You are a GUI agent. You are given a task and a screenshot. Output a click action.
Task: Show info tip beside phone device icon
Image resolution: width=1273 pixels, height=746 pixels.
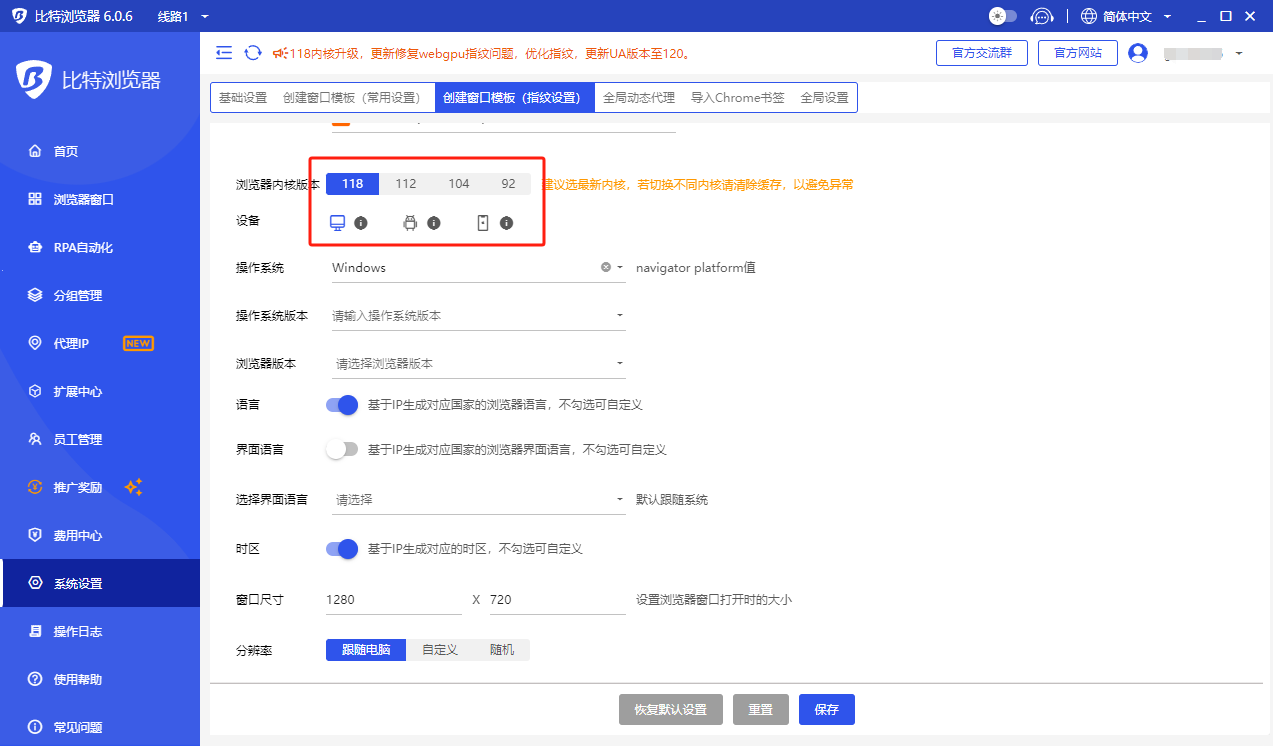[507, 223]
